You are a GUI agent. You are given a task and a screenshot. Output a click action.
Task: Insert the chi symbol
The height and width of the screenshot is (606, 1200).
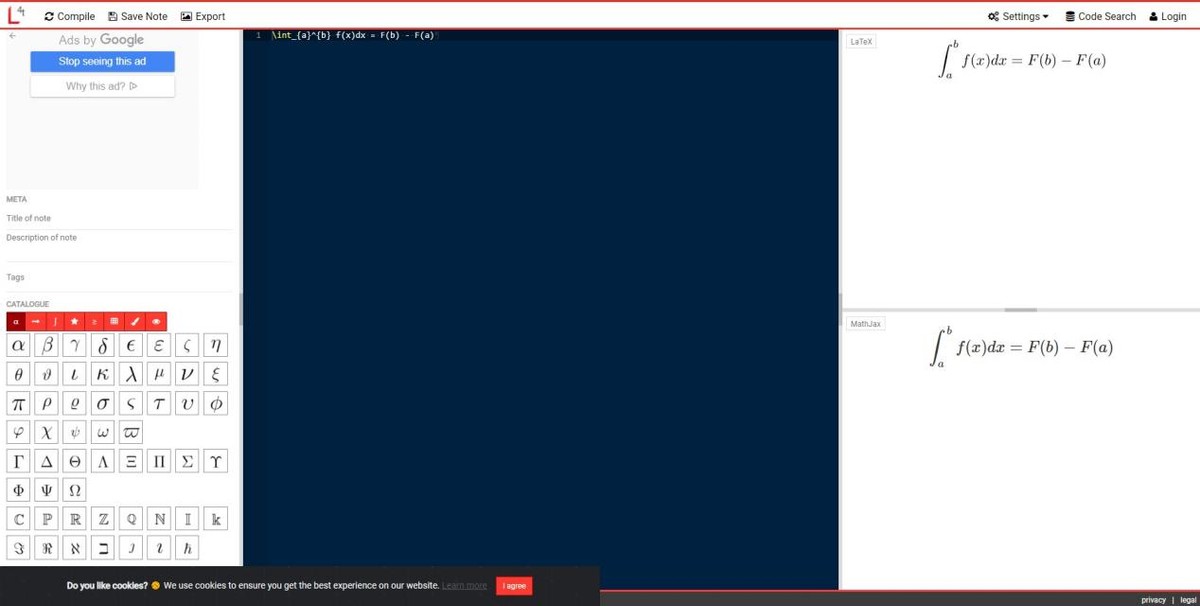click(46, 433)
